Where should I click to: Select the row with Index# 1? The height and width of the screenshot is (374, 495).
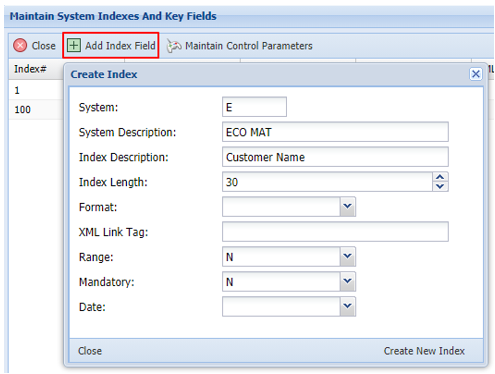click(36, 90)
